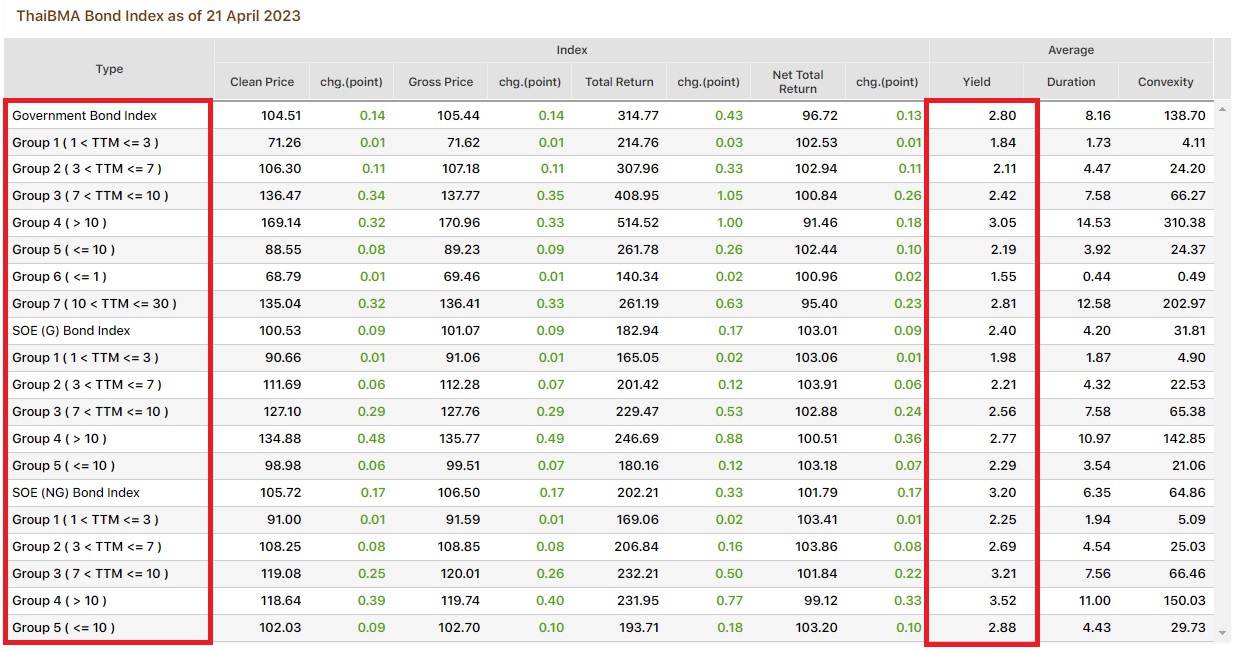Click the Duration column header

tap(1071, 81)
